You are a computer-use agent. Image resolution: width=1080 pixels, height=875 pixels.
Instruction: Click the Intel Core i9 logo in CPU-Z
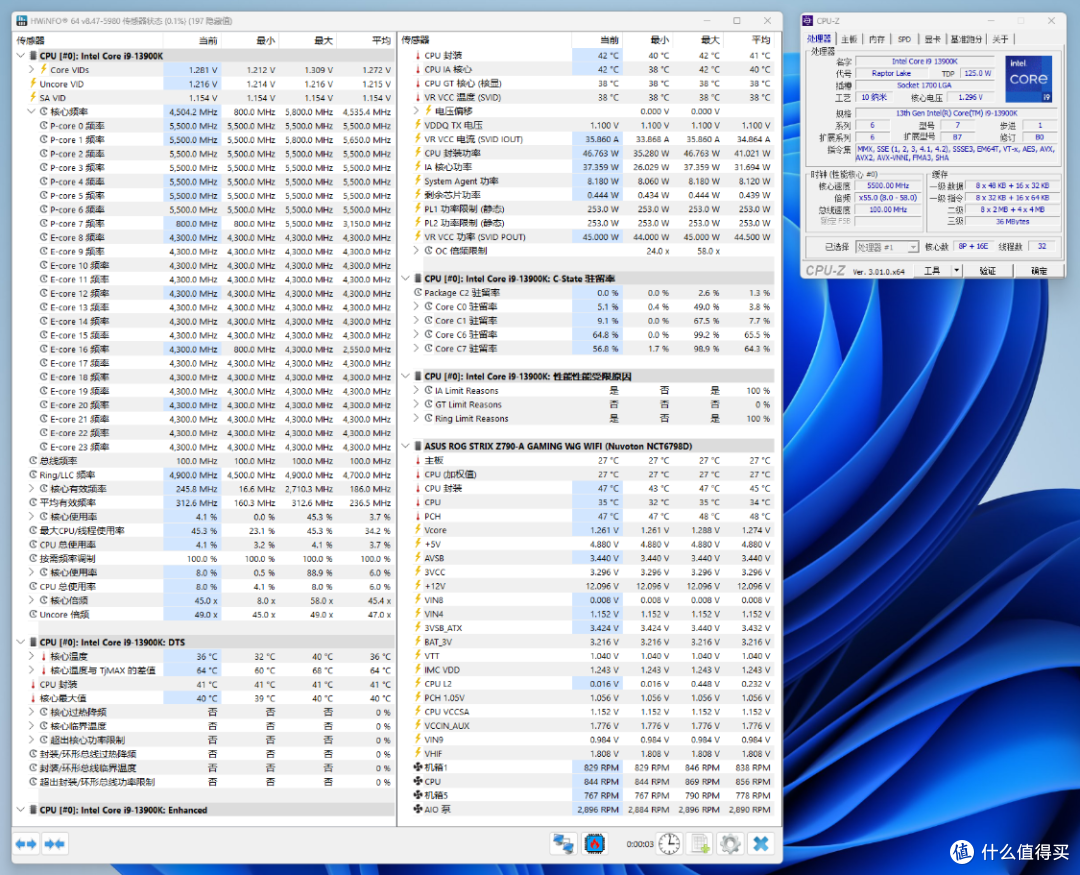pos(1028,79)
